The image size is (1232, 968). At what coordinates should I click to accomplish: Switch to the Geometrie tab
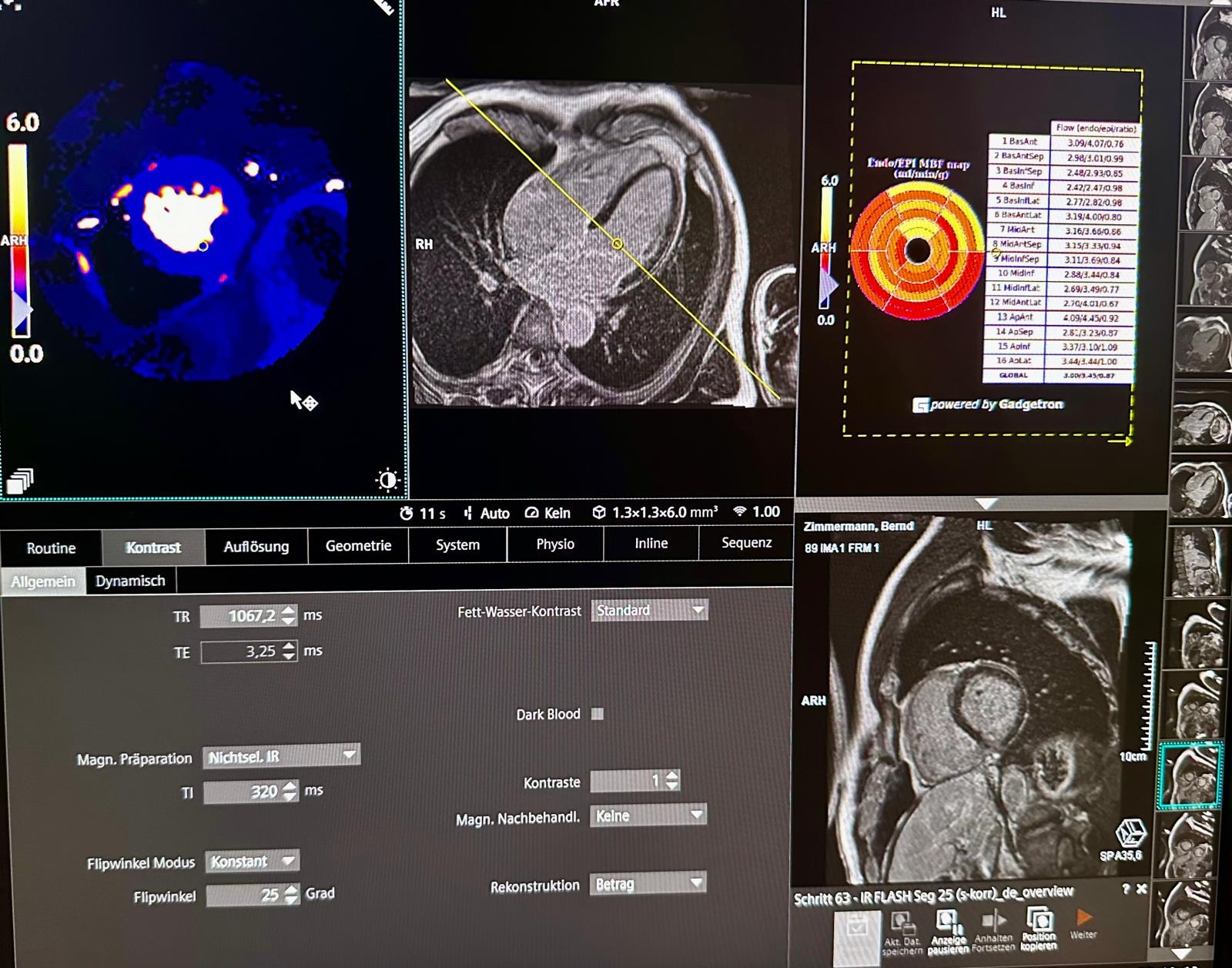coord(358,546)
